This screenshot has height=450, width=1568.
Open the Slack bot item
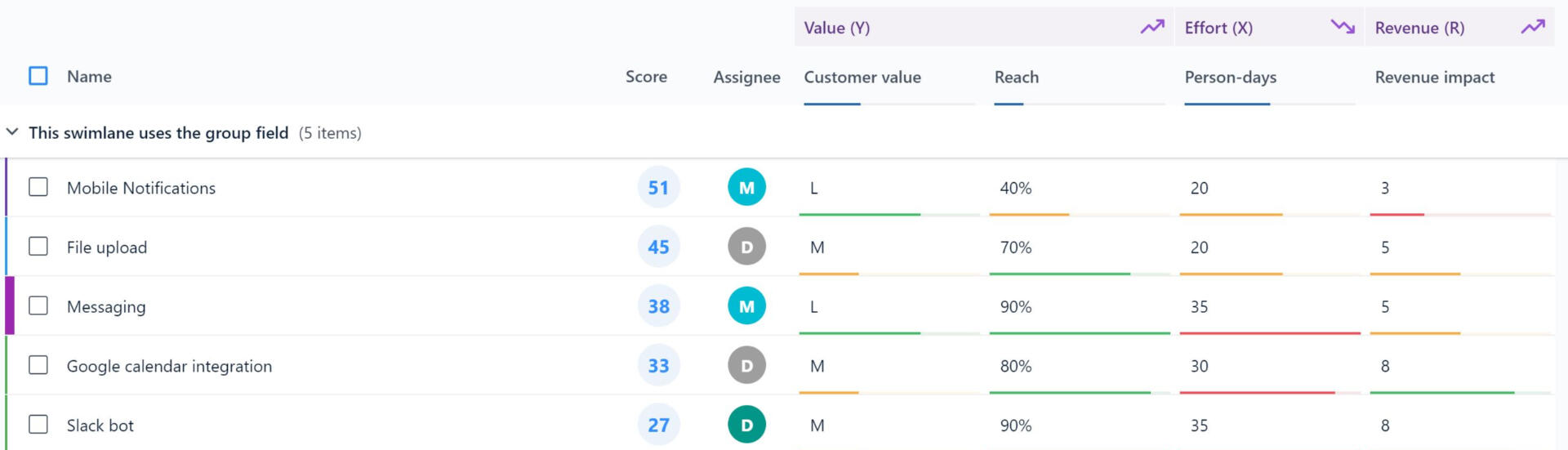tap(100, 425)
